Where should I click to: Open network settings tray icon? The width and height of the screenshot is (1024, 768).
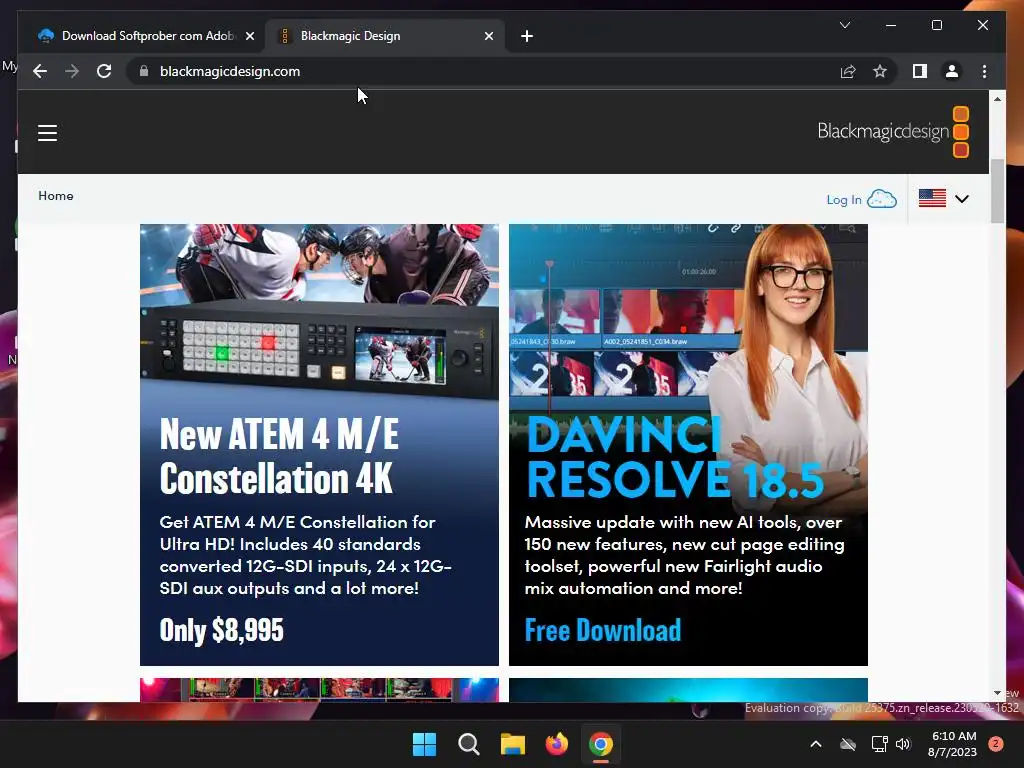click(x=879, y=744)
